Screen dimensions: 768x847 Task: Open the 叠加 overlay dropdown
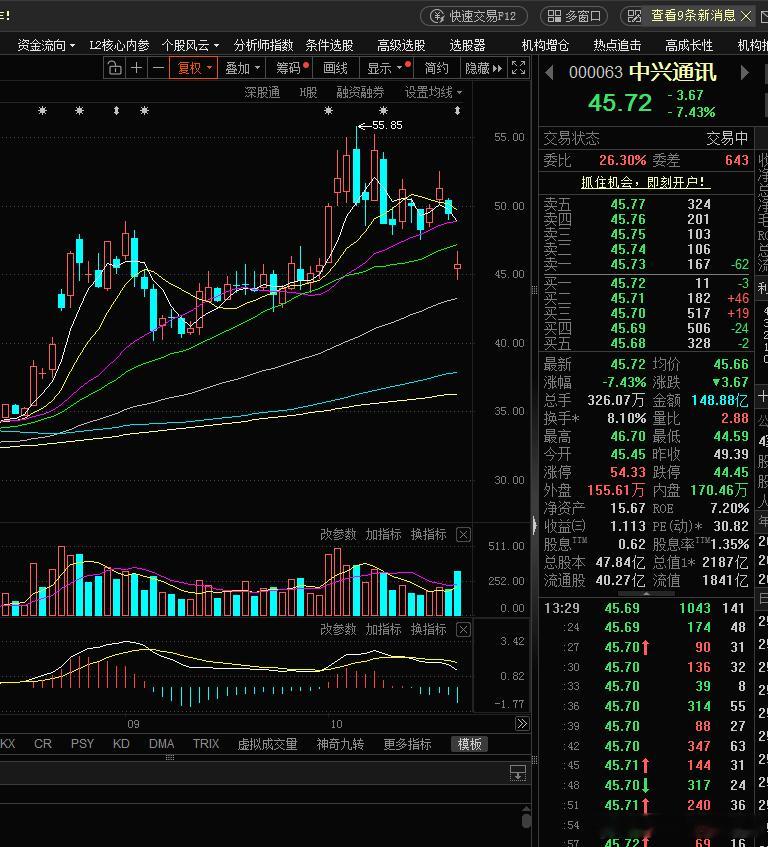(242, 68)
